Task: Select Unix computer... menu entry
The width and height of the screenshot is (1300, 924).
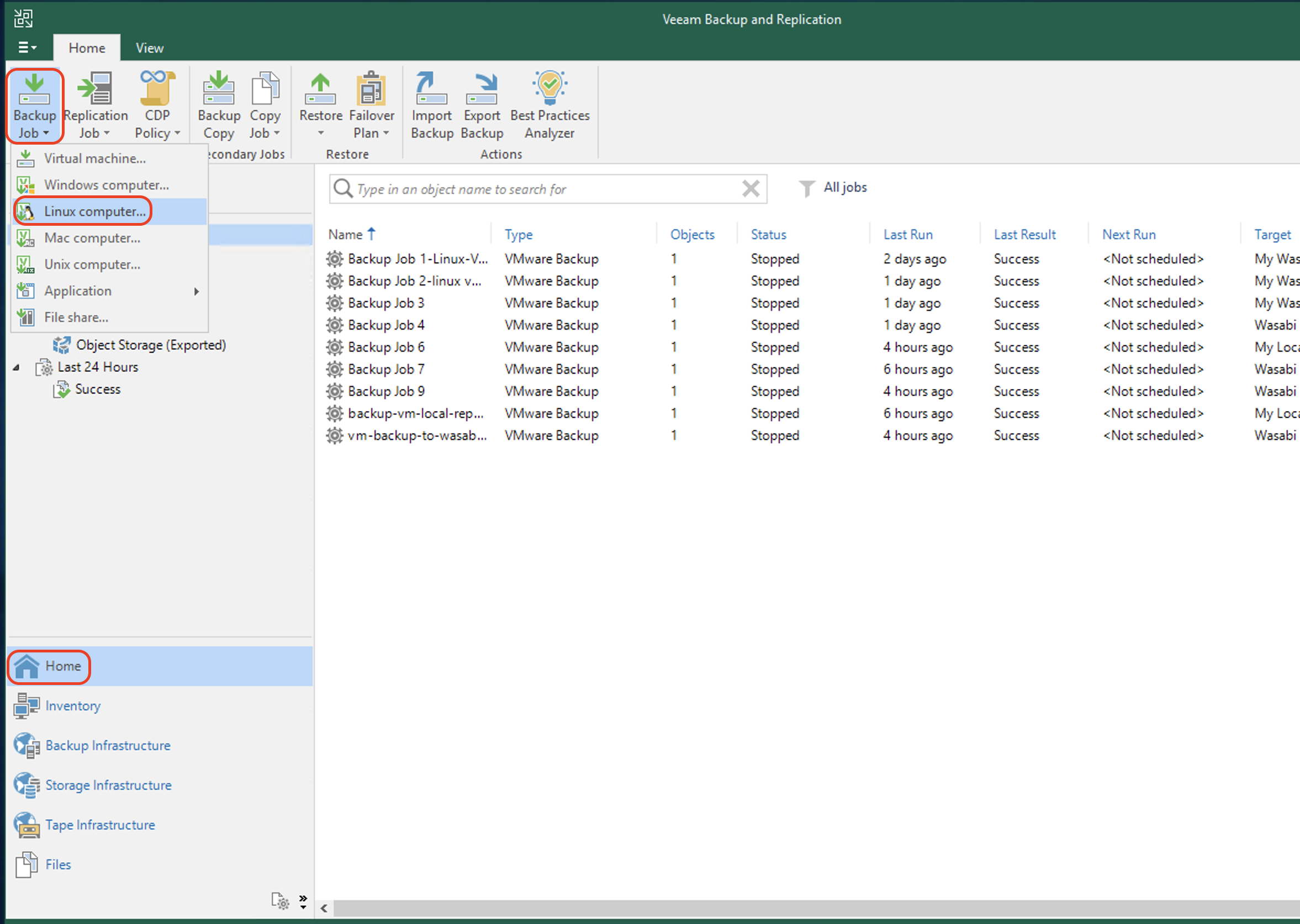Action: (x=109, y=264)
